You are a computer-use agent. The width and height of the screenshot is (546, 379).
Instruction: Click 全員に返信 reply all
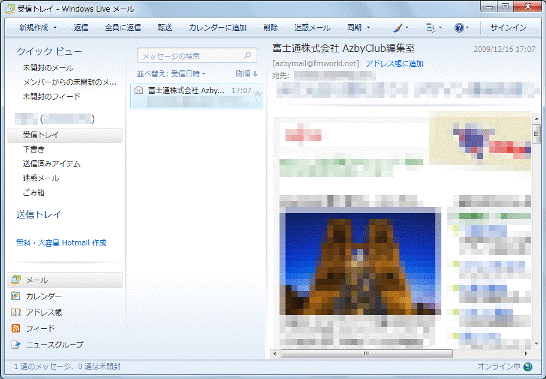tap(123, 28)
